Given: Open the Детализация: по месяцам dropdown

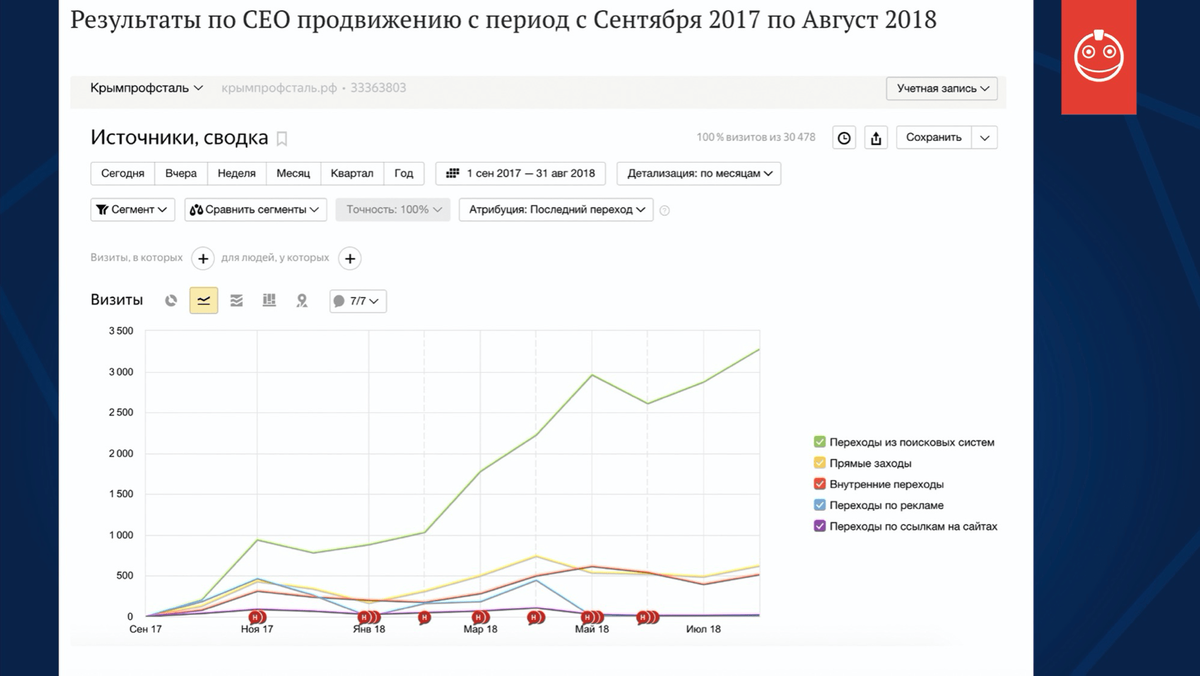Looking at the screenshot, I should click(697, 173).
